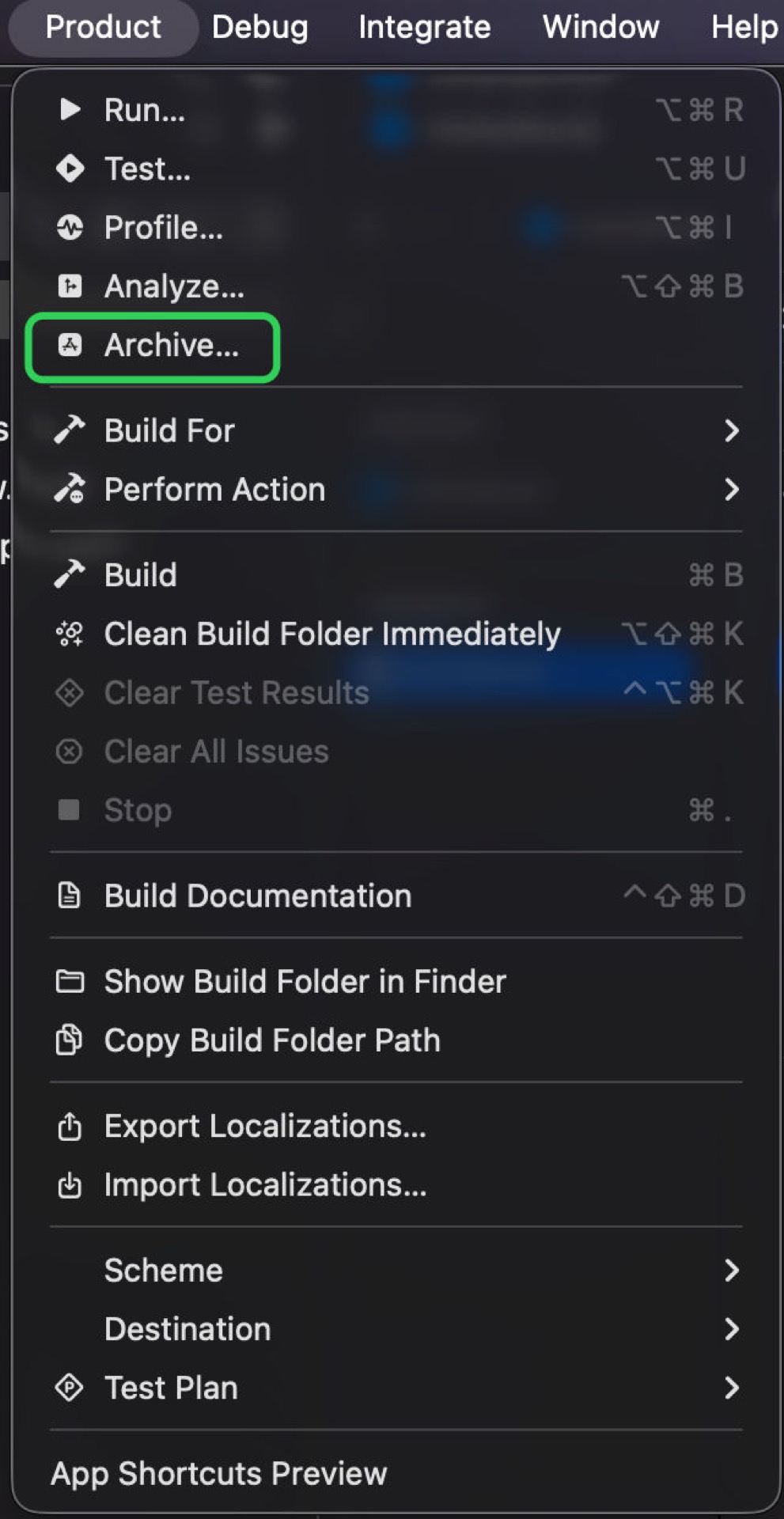Click the hammer icon next to Build
Image resolution: width=784 pixels, height=1519 pixels.
click(x=70, y=575)
